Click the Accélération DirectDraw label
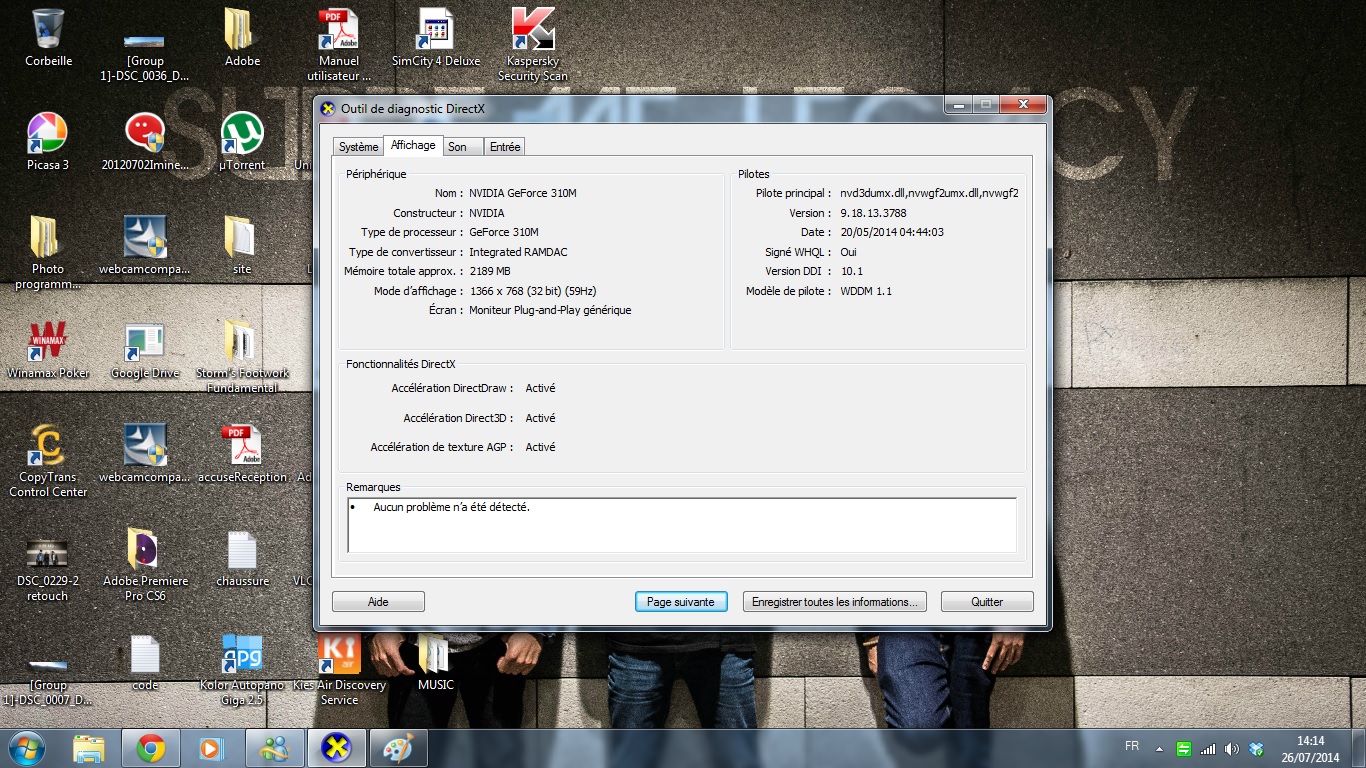The image size is (1366, 768). (452, 388)
